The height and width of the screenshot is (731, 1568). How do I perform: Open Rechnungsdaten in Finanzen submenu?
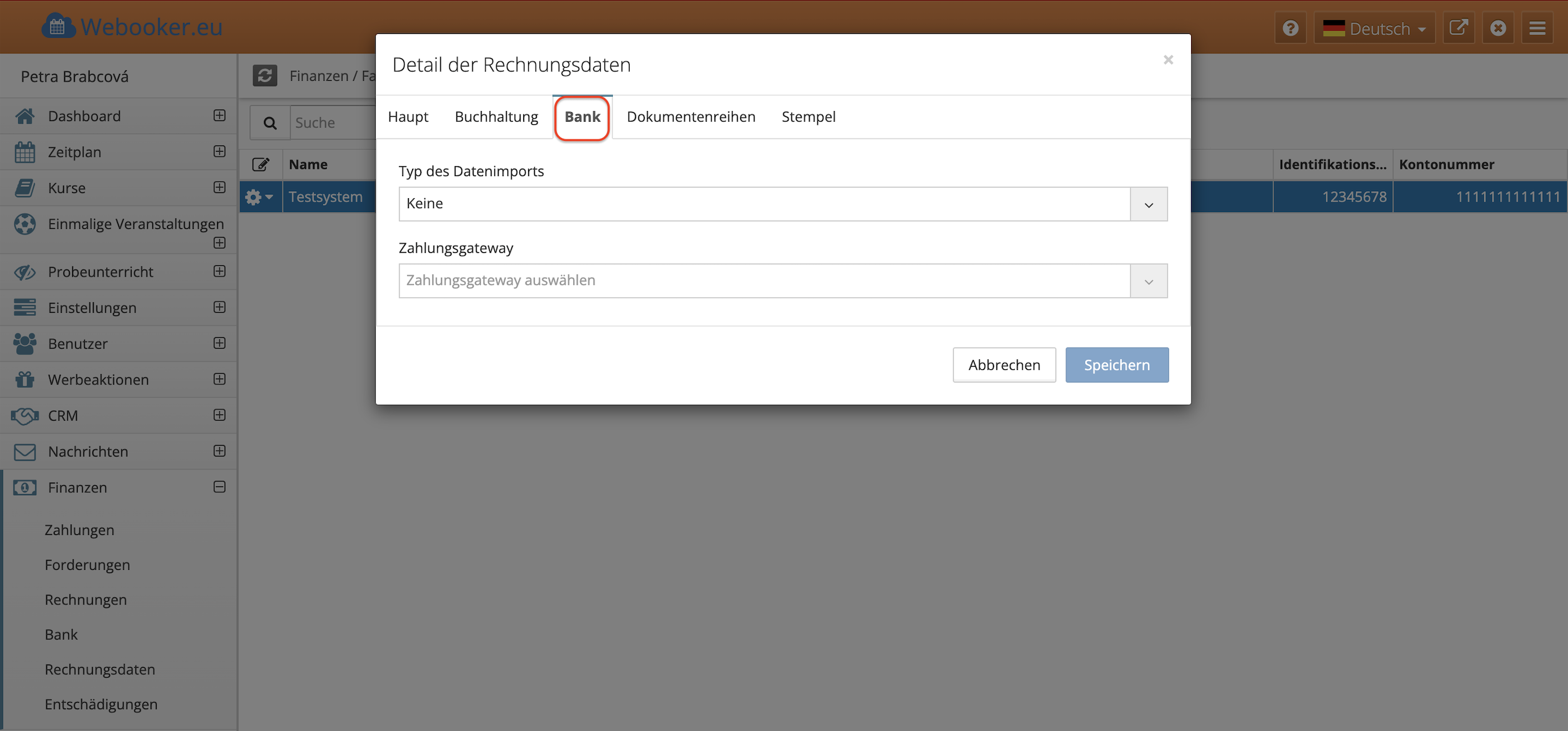pyautogui.click(x=100, y=670)
